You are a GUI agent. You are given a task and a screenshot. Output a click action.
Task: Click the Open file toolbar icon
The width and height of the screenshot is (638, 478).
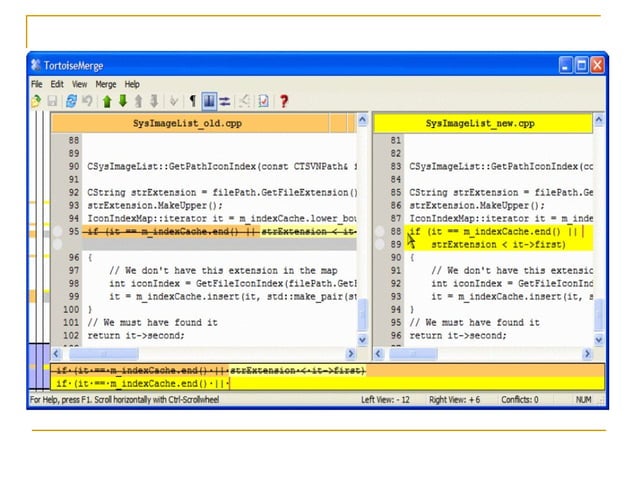tap(36, 101)
